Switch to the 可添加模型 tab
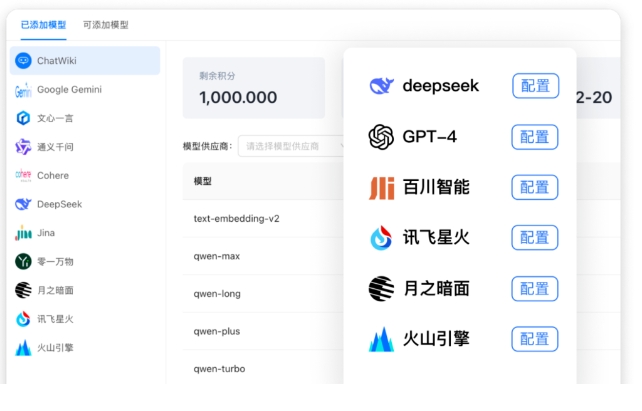The width and height of the screenshot is (642, 411). coord(106,25)
